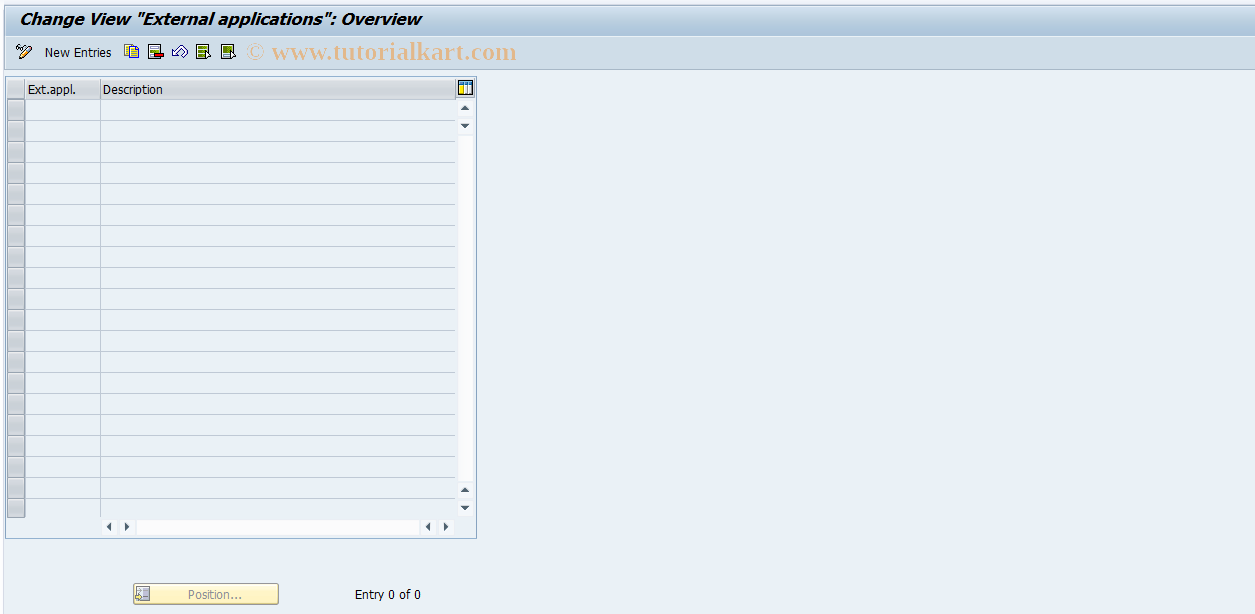The image size is (1255, 614).
Task: Click the top scroll-down arrow below it
Action: click(x=465, y=126)
